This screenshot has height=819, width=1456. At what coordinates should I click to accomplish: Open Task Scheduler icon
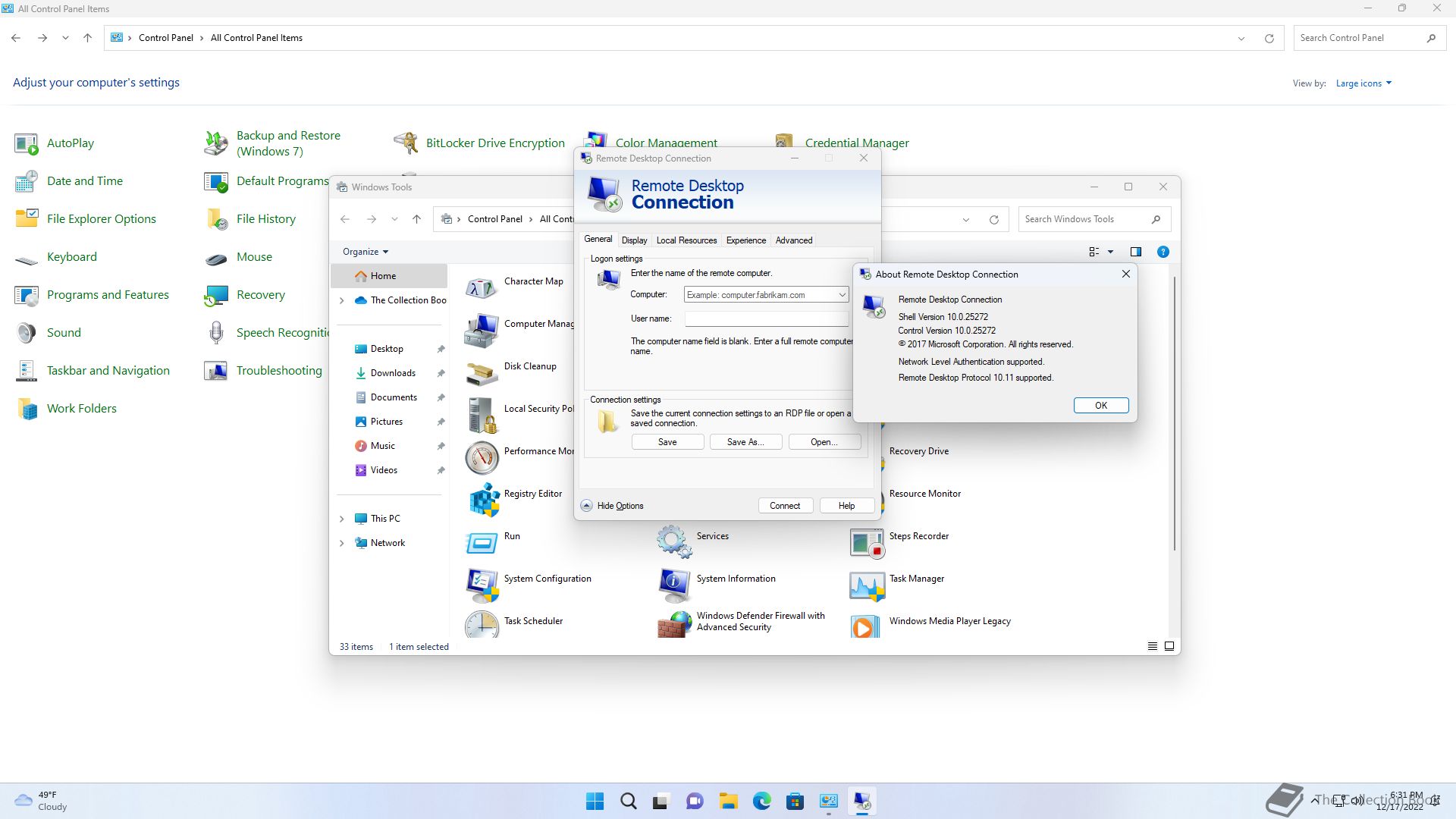point(482,624)
